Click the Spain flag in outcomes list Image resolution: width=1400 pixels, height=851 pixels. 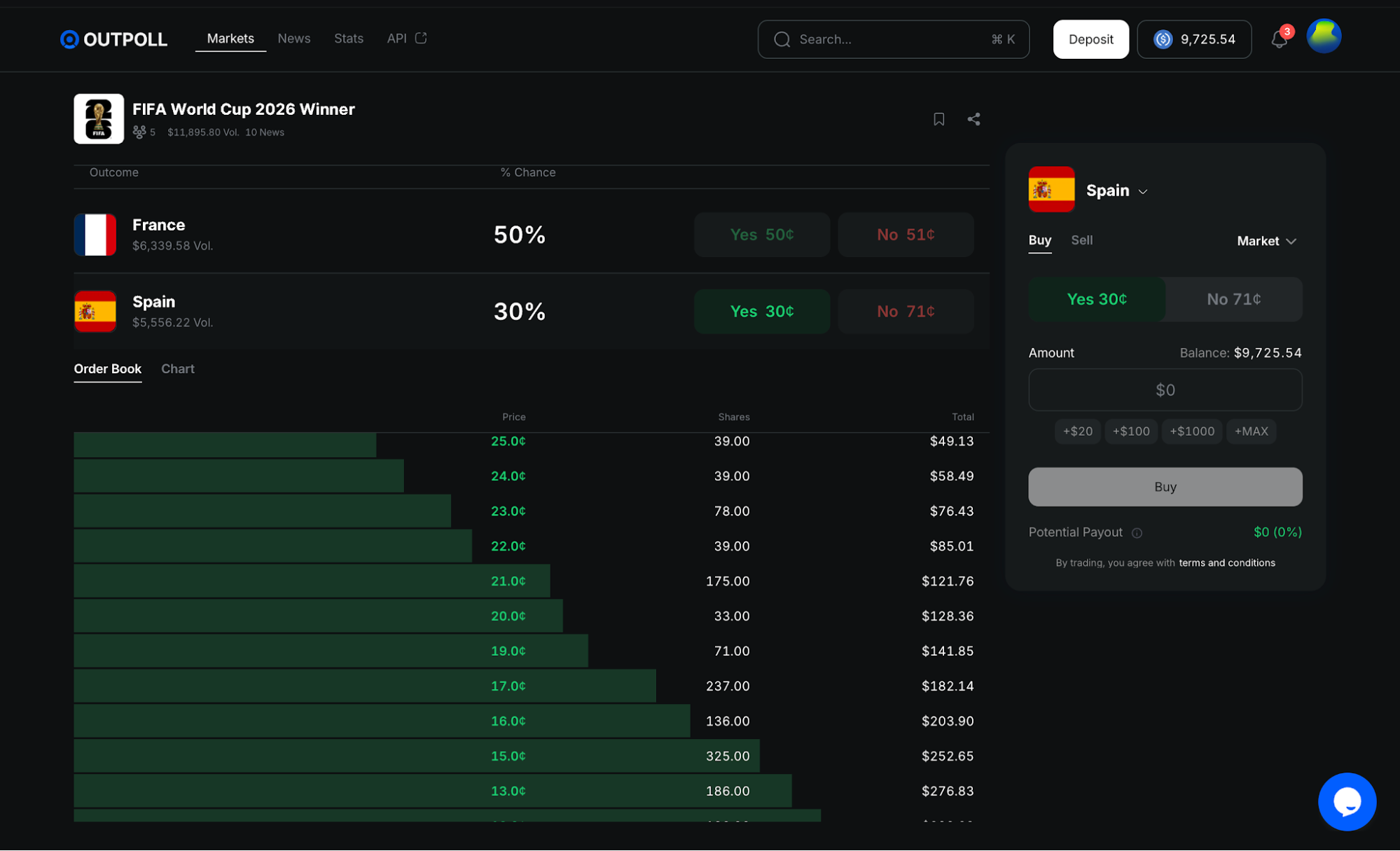point(95,311)
